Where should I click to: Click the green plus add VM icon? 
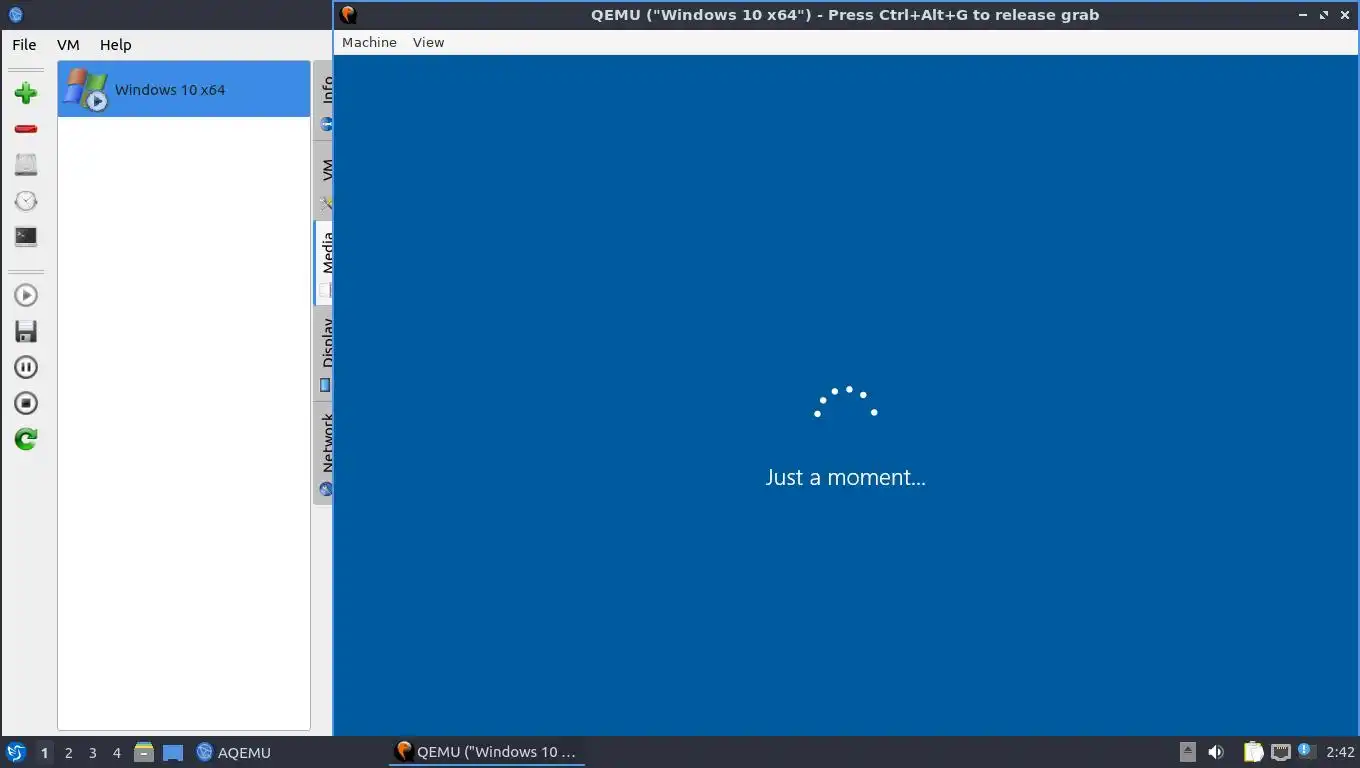[x=26, y=93]
